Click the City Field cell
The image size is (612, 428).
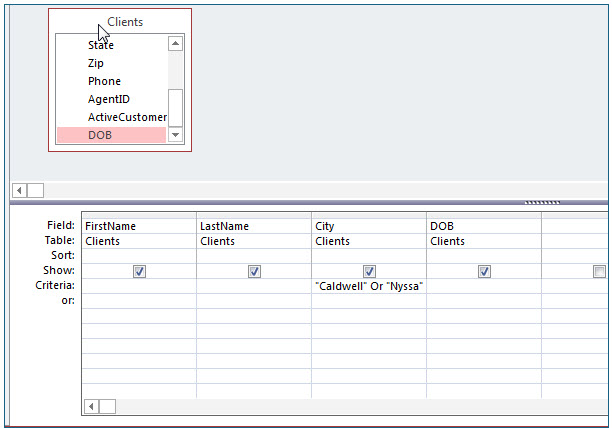tap(369, 226)
